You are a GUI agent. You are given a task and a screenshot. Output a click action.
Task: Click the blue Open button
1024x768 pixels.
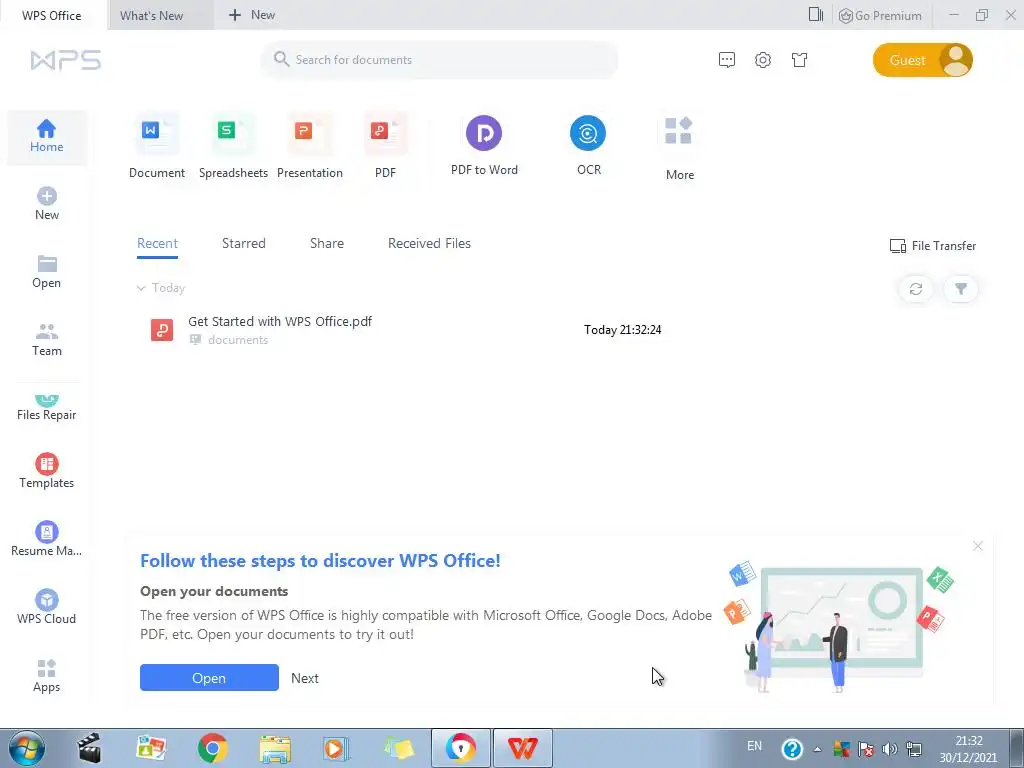tap(209, 678)
